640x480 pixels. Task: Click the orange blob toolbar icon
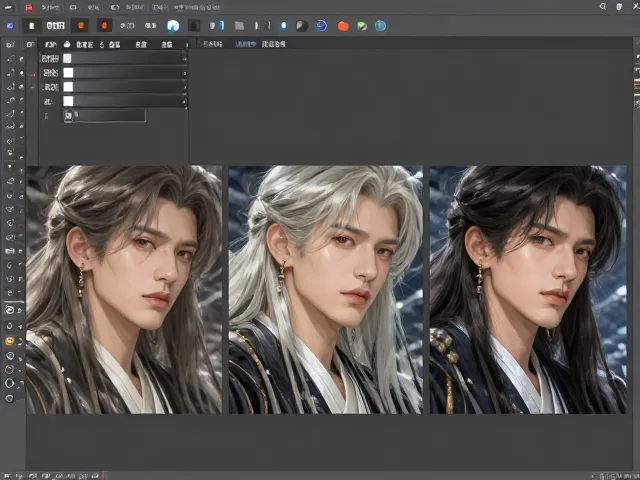click(x=343, y=26)
